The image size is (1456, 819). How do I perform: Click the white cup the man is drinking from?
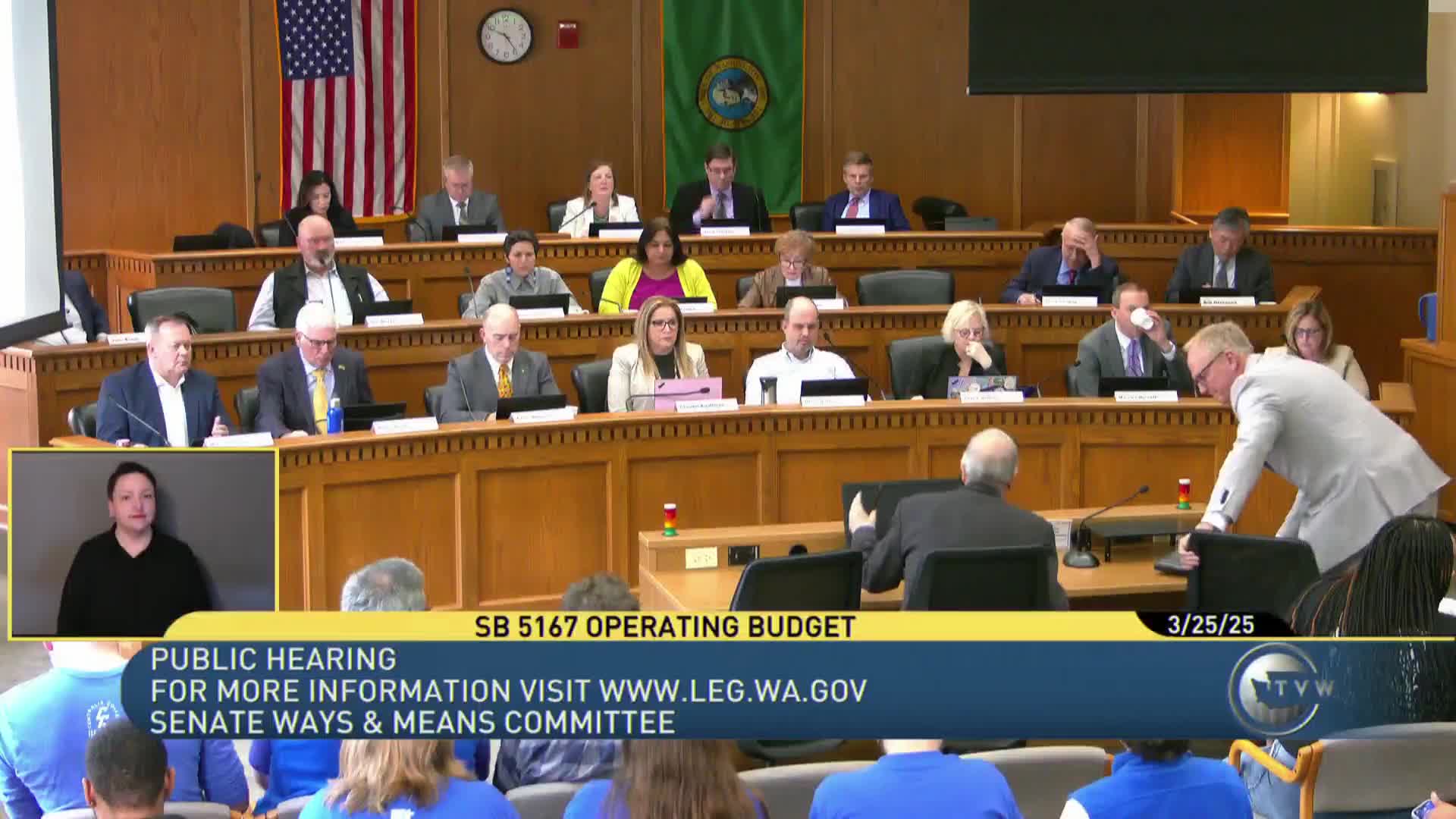pyautogui.click(x=1142, y=319)
